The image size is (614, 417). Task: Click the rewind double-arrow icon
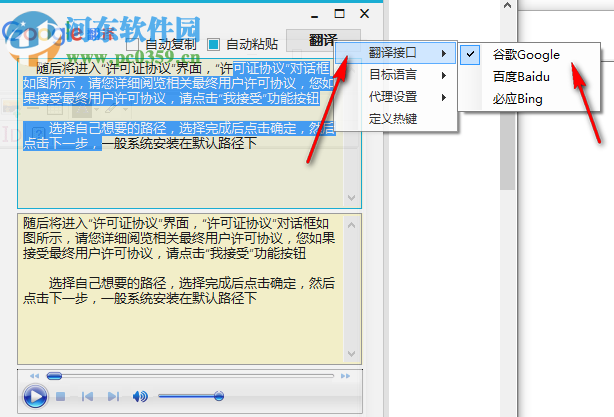pyautogui.click(x=34, y=376)
